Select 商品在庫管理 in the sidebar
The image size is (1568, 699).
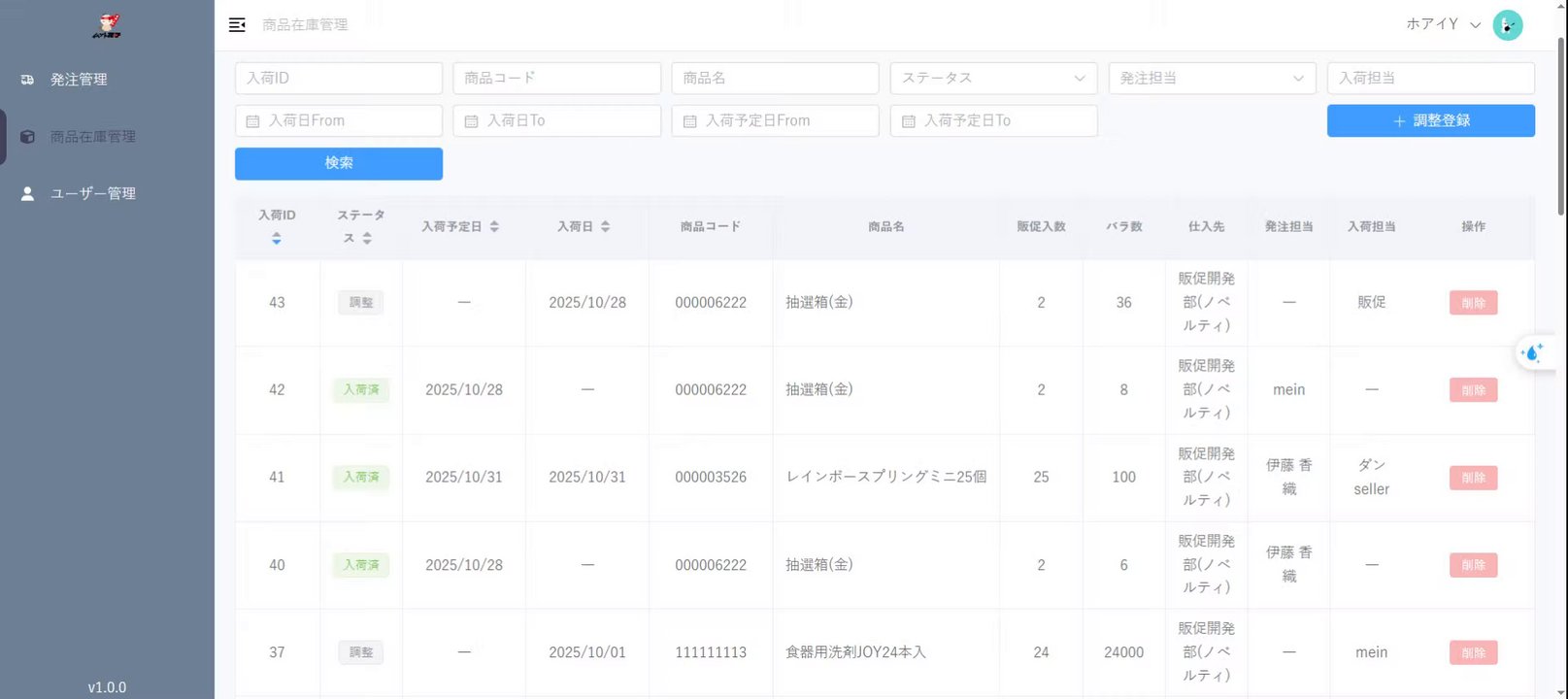tap(93, 137)
